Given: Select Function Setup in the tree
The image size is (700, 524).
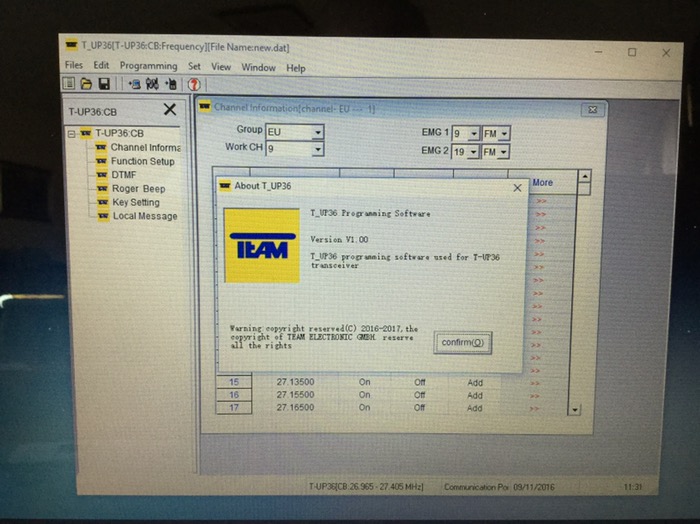Looking at the screenshot, I should (x=142, y=161).
